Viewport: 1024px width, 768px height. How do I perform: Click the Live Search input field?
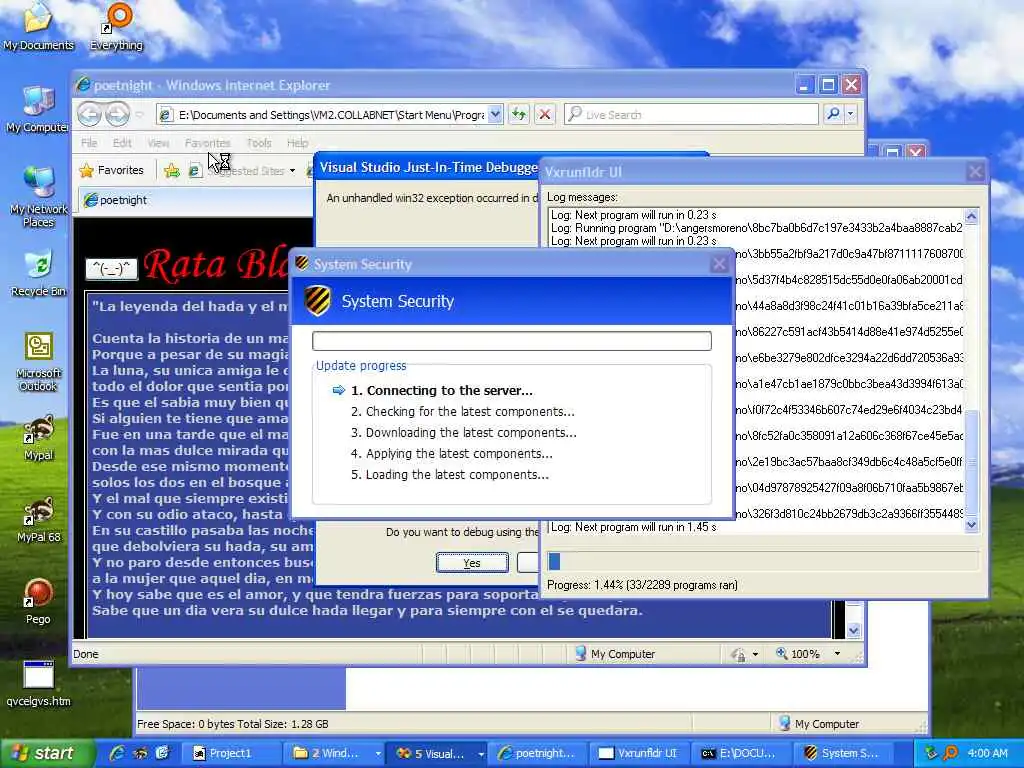click(692, 114)
